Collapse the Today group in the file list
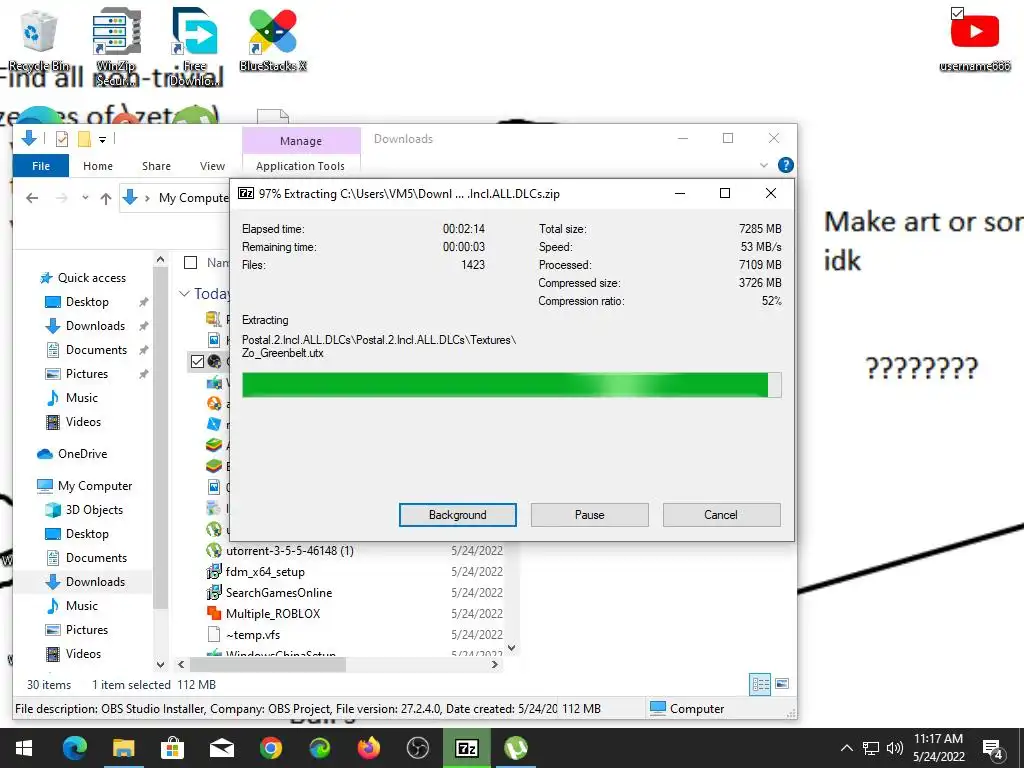Viewport: 1024px width, 768px height. point(185,294)
